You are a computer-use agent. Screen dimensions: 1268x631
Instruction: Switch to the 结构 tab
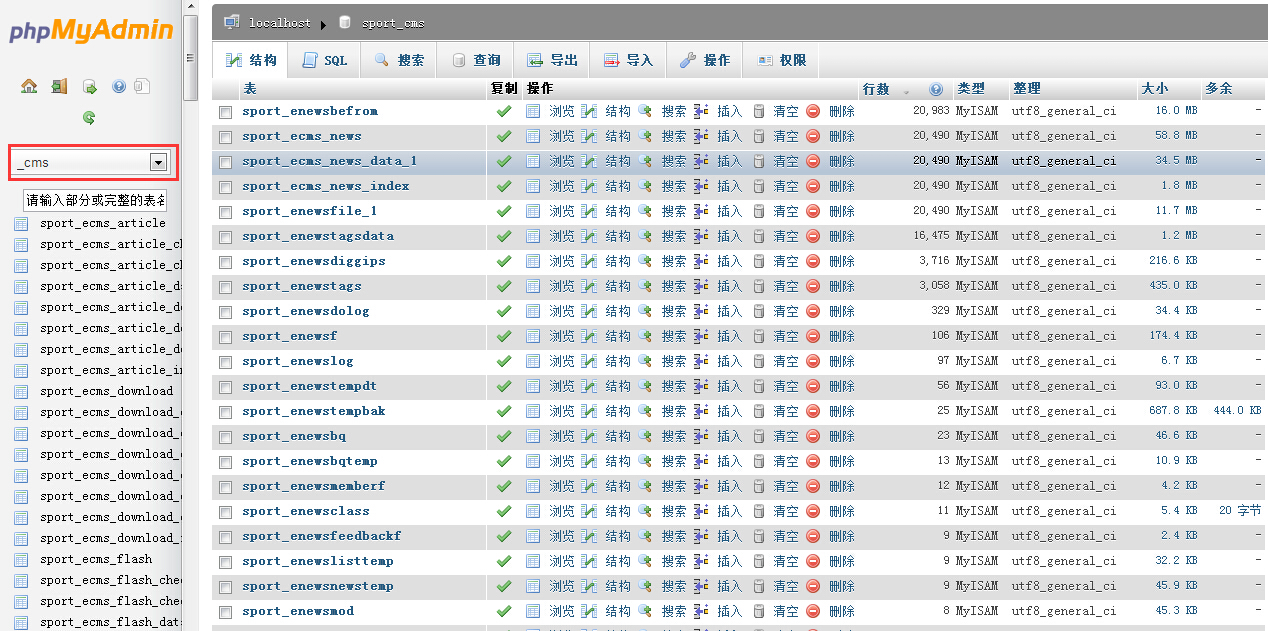[x=252, y=60]
